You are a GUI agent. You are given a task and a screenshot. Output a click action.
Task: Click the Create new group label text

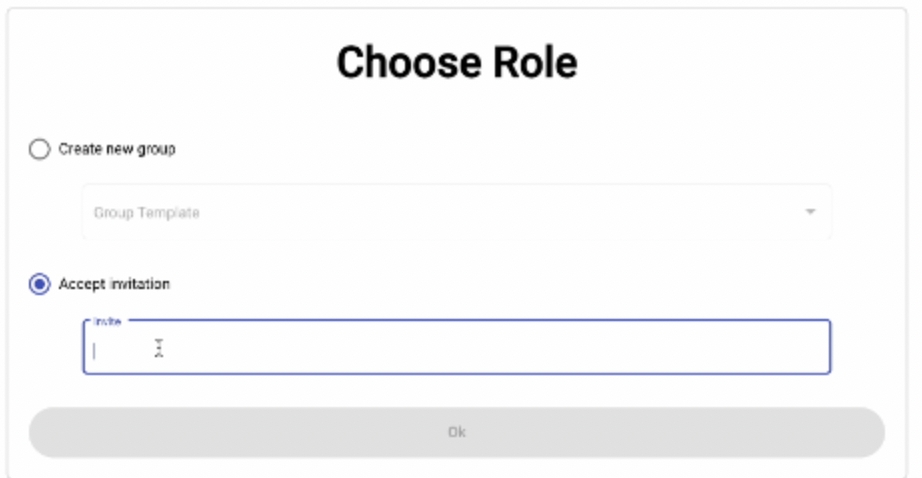pyautogui.click(x=116, y=149)
